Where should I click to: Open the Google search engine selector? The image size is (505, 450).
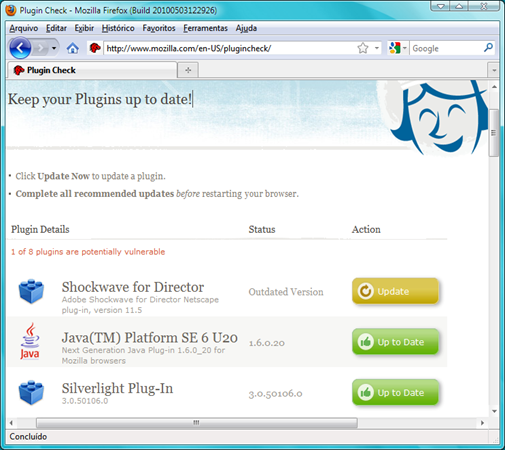click(x=398, y=48)
